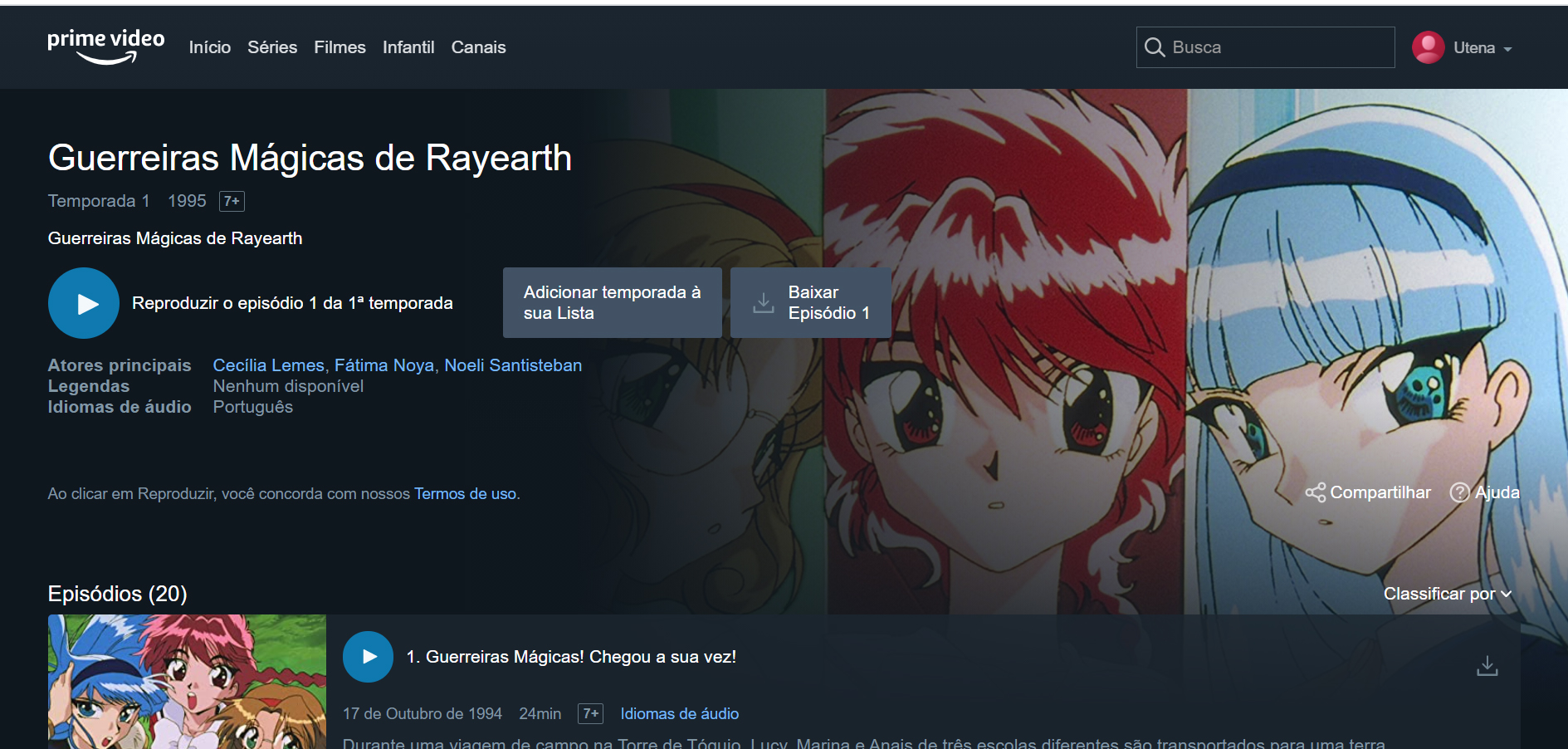Expand the Classificar por sort menu
The image size is (1568, 749).
1447,594
